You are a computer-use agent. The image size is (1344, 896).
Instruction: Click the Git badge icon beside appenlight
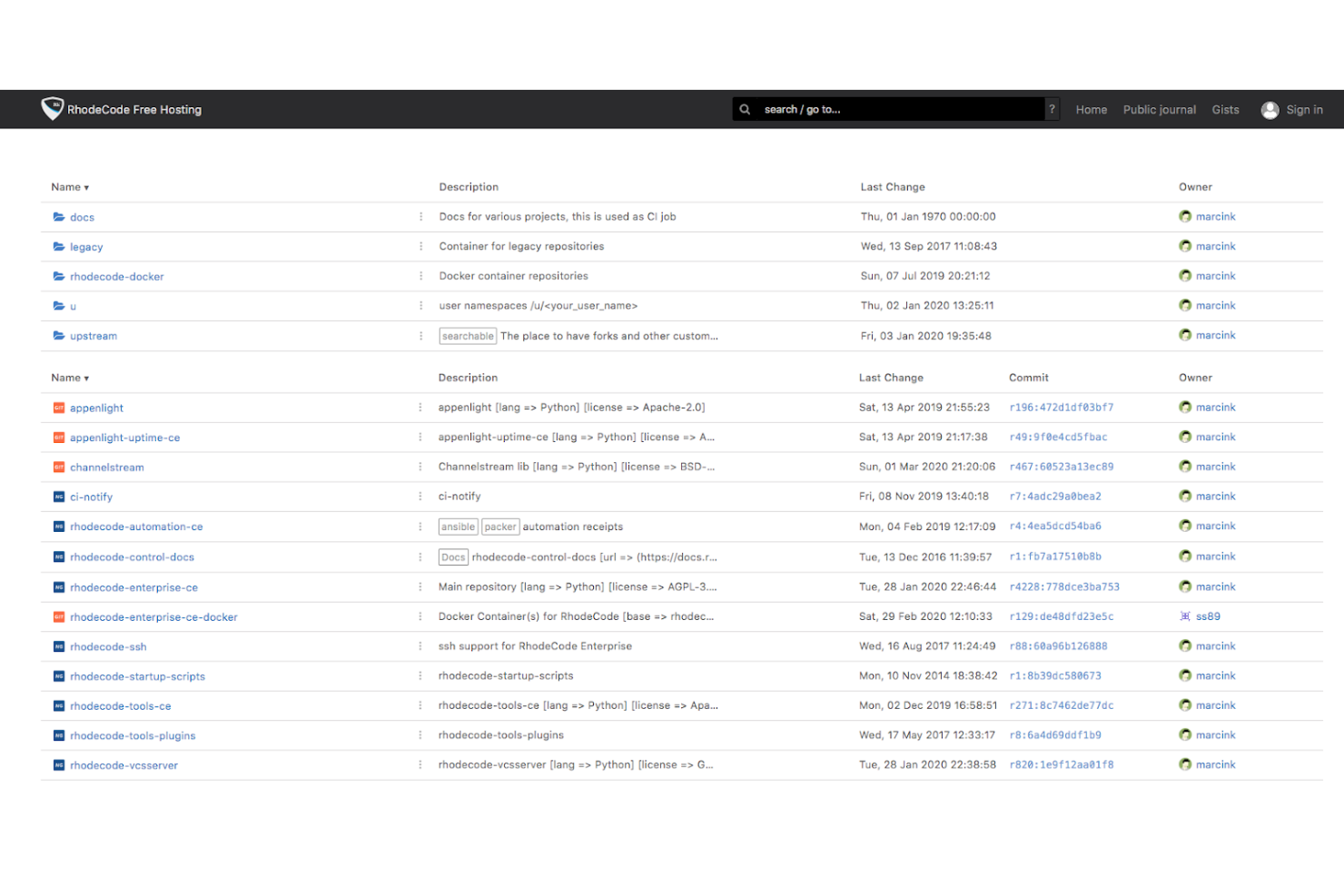pos(59,408)
